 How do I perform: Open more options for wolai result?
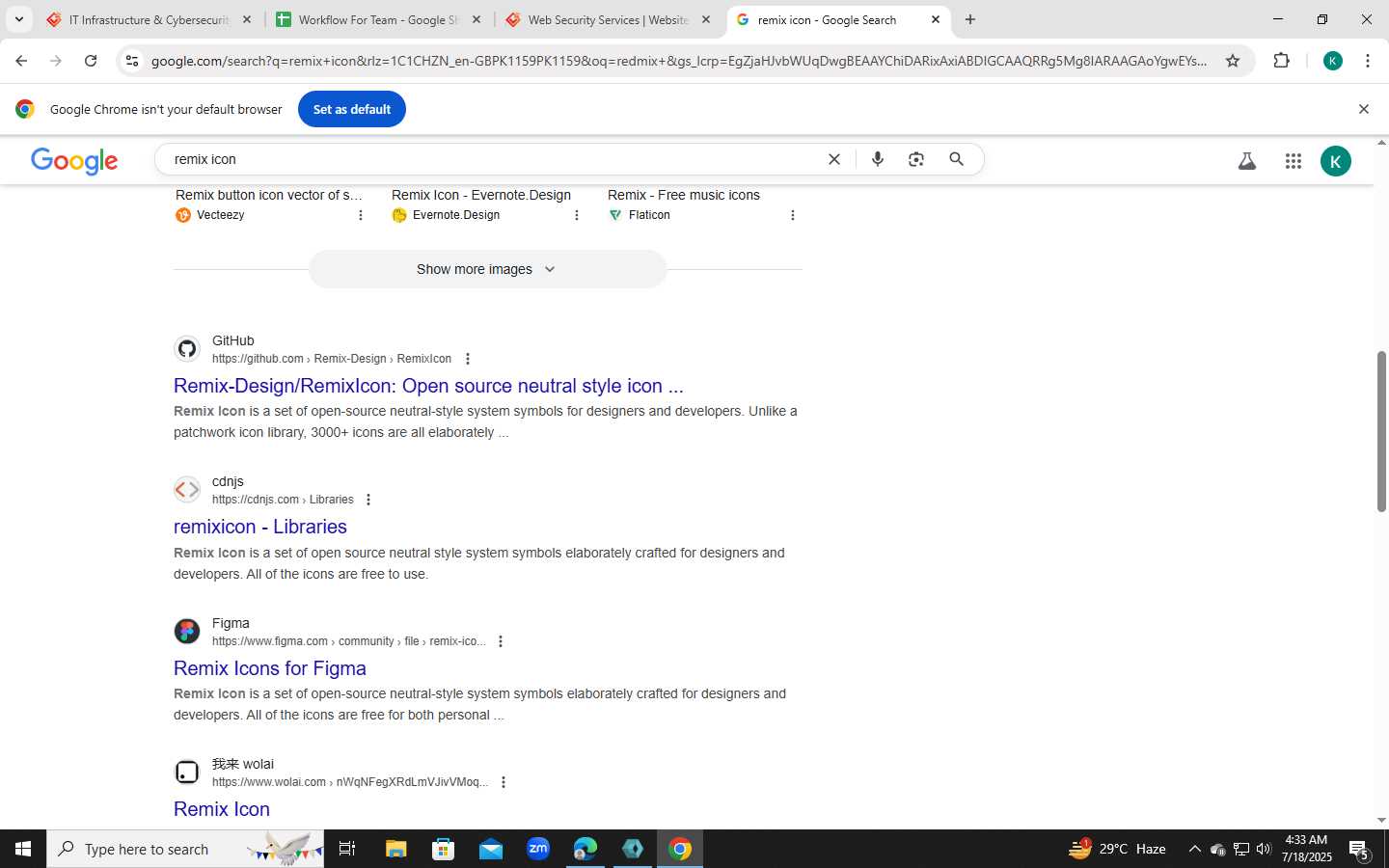(504, 782)
